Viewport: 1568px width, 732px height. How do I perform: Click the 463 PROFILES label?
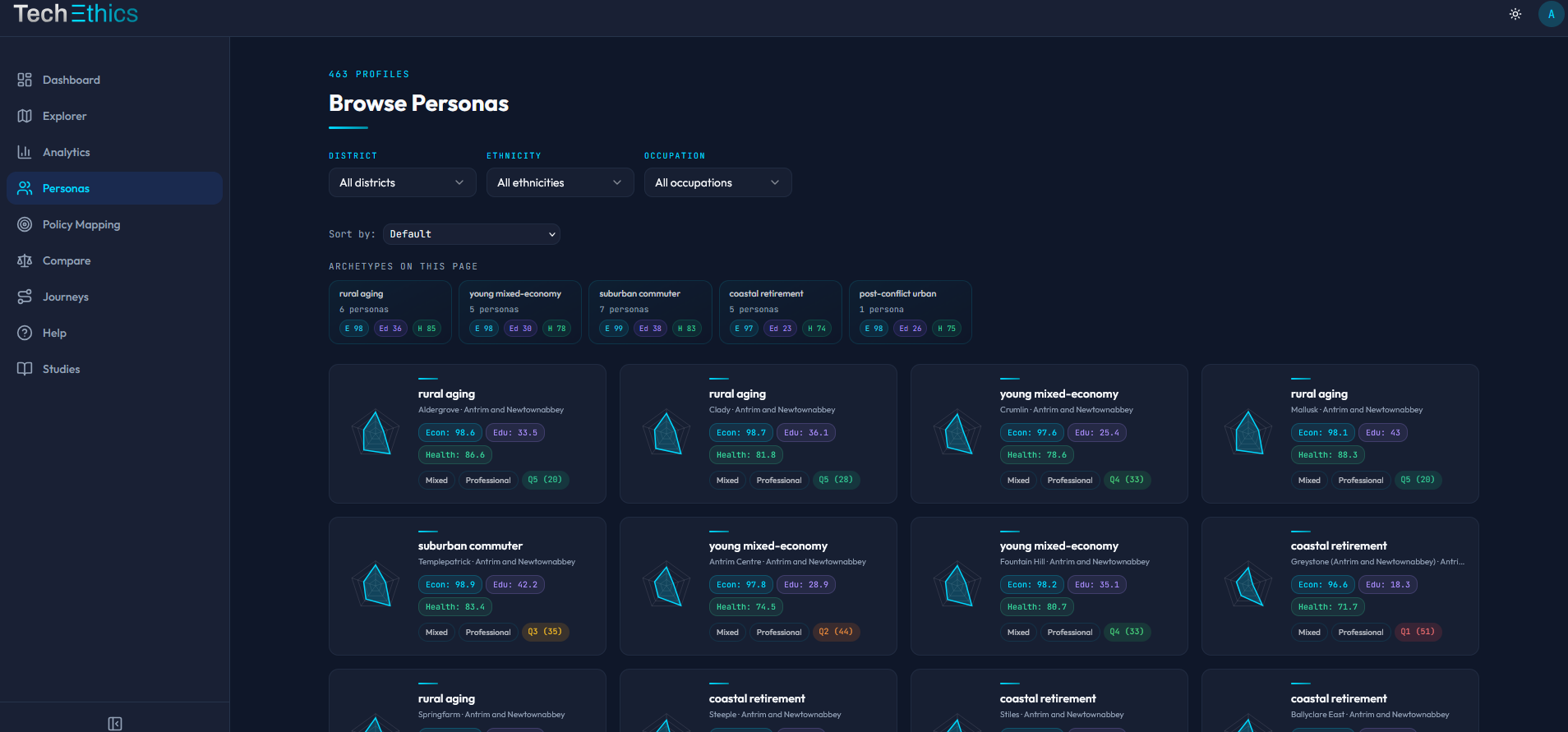pyautogui.click(x=369, y=74)
